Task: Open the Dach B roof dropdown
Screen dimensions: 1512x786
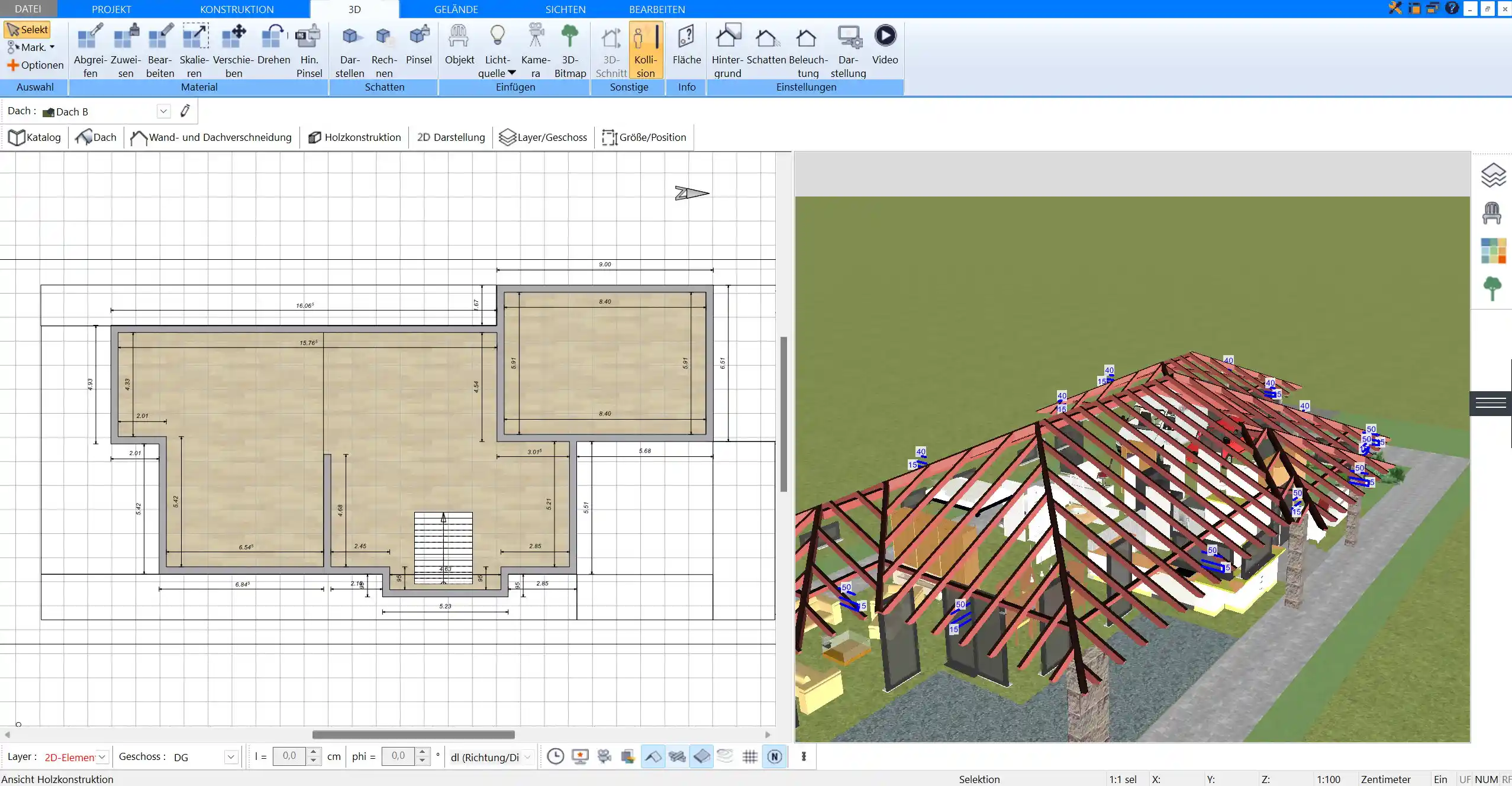Action: pyautogui.click(x=164, y=111)
